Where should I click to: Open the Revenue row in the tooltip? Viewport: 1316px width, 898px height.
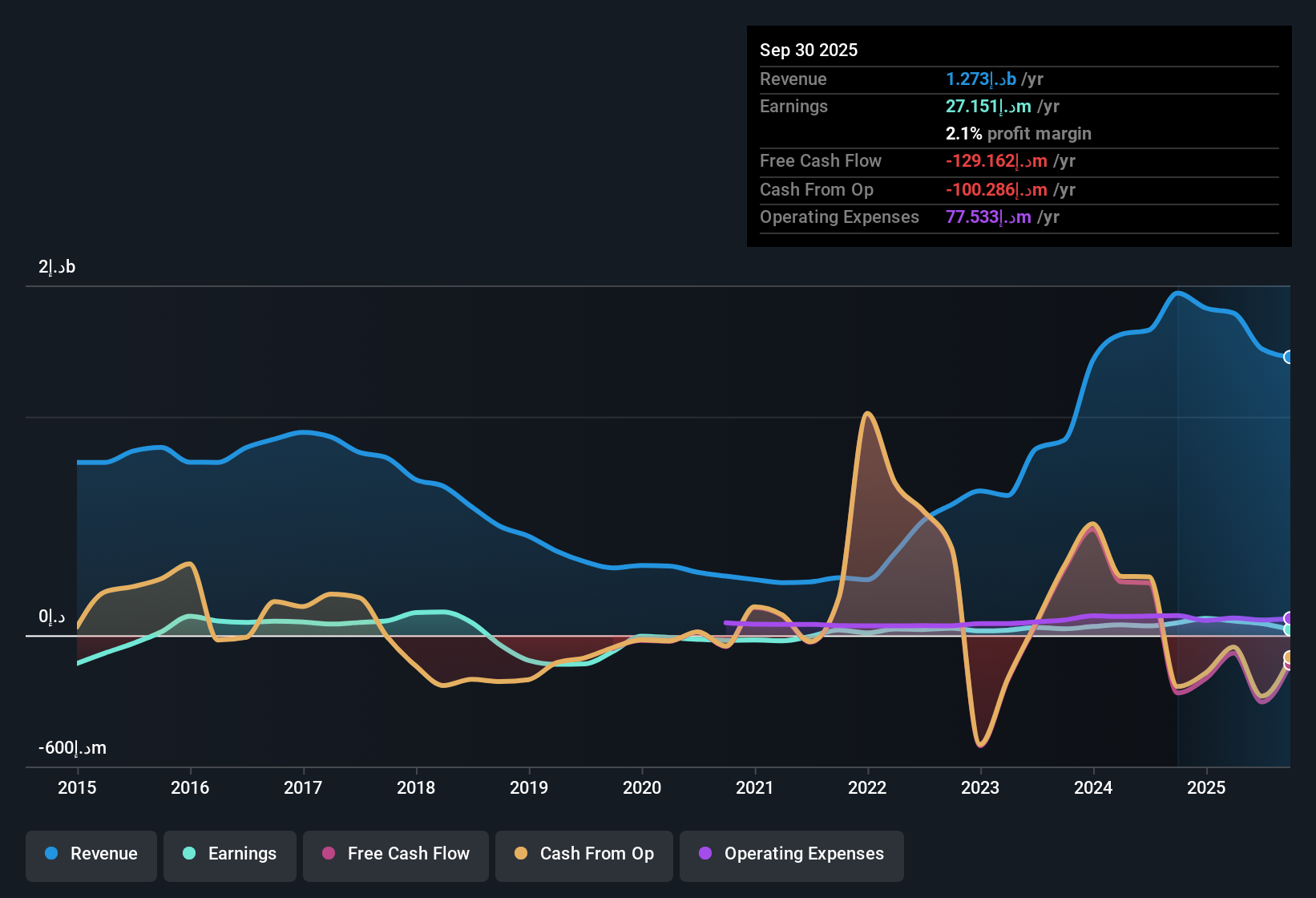tap(793, 79)
